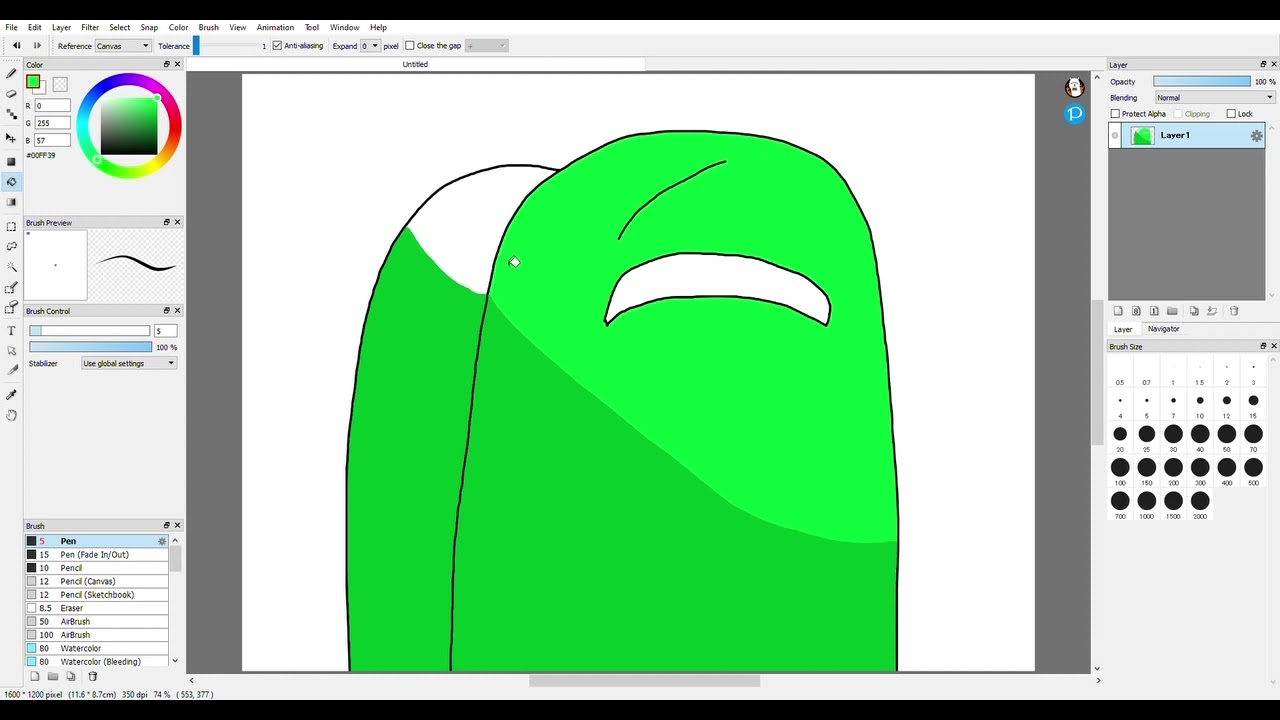Viewport: 1280px width, 720px height.
Task: Open the Reference Canvas dropdown
Action: click(x=123, y=46)
